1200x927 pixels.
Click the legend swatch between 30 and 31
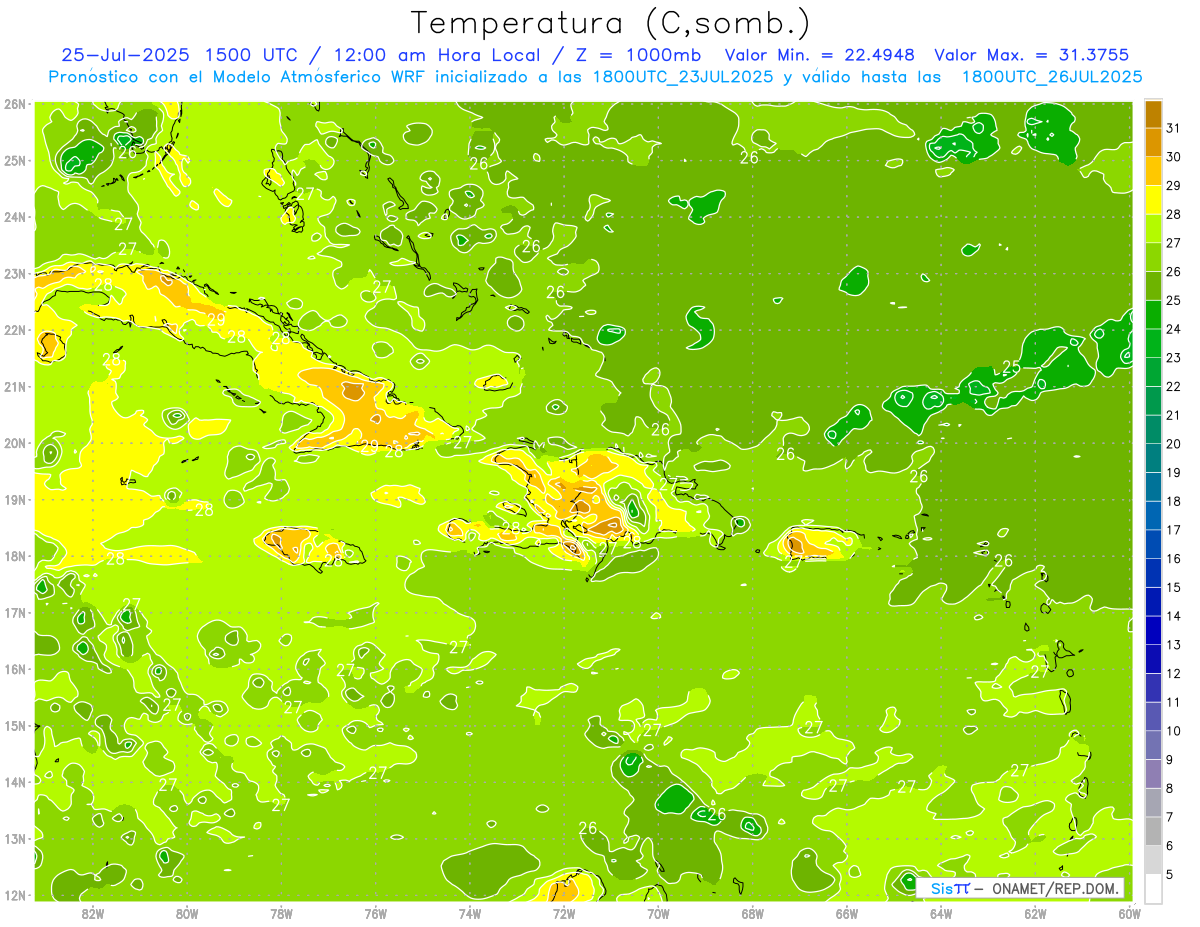(x=1153, y=142)
